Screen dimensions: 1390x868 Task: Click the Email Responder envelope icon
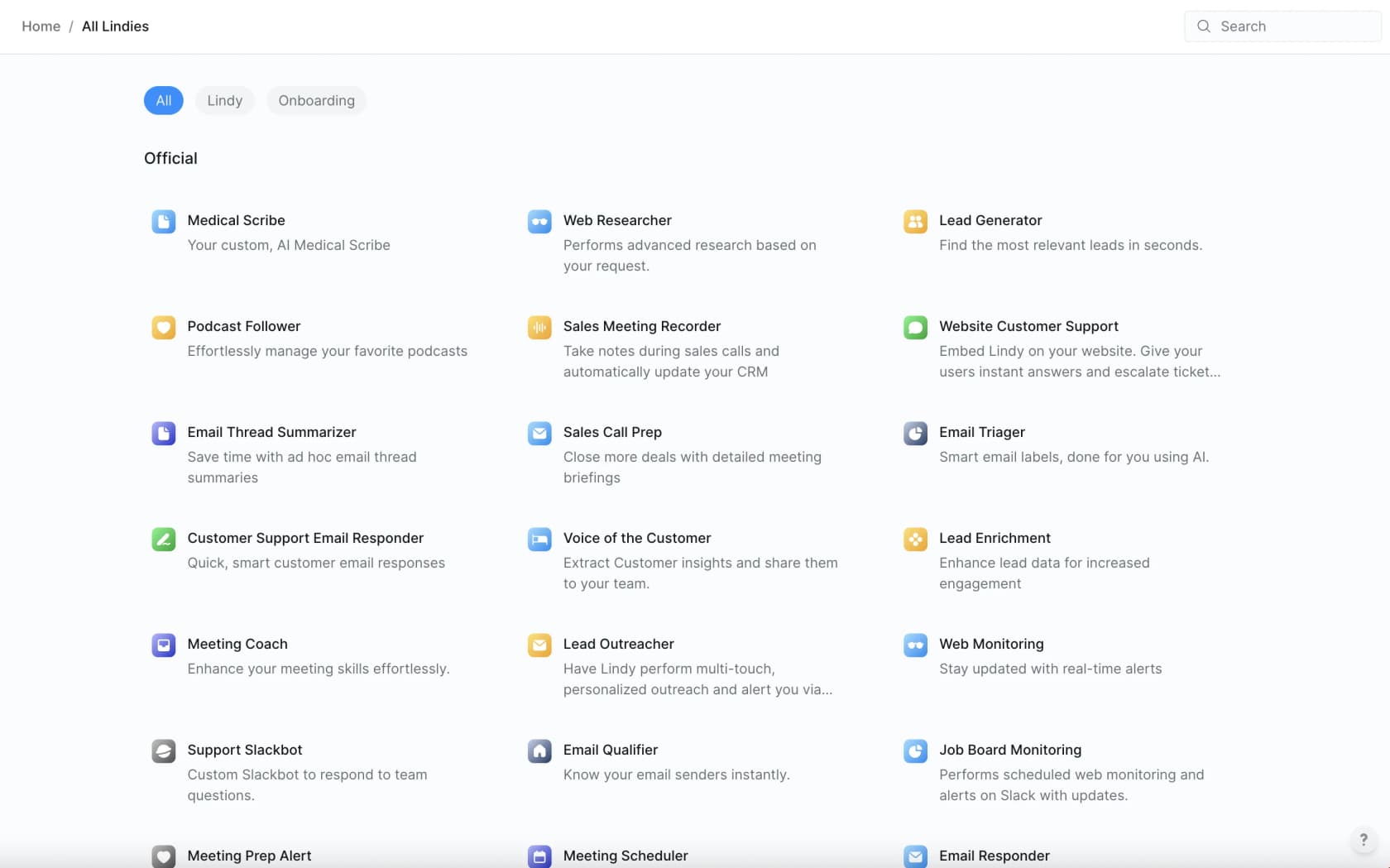[x=915, y=856]
